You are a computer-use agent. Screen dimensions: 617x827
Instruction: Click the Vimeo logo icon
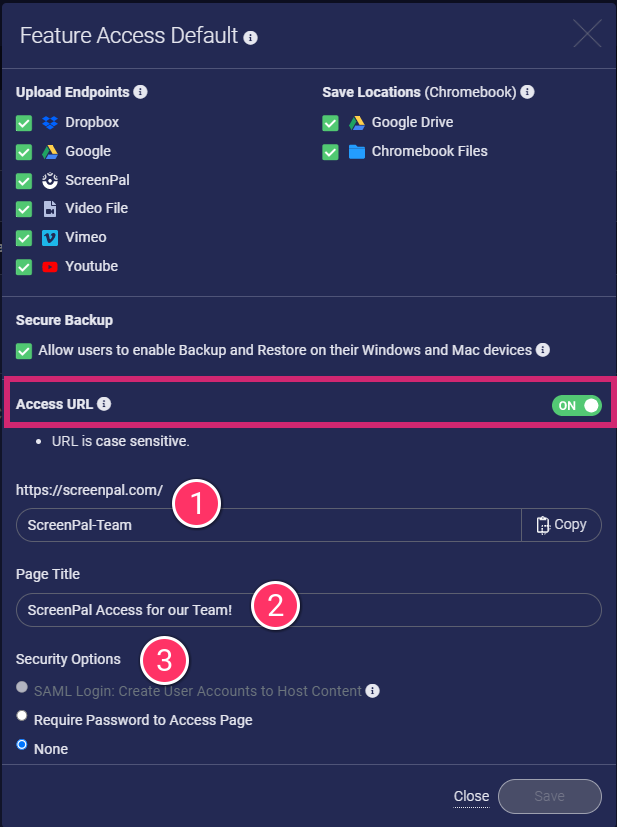coord(50,238)
